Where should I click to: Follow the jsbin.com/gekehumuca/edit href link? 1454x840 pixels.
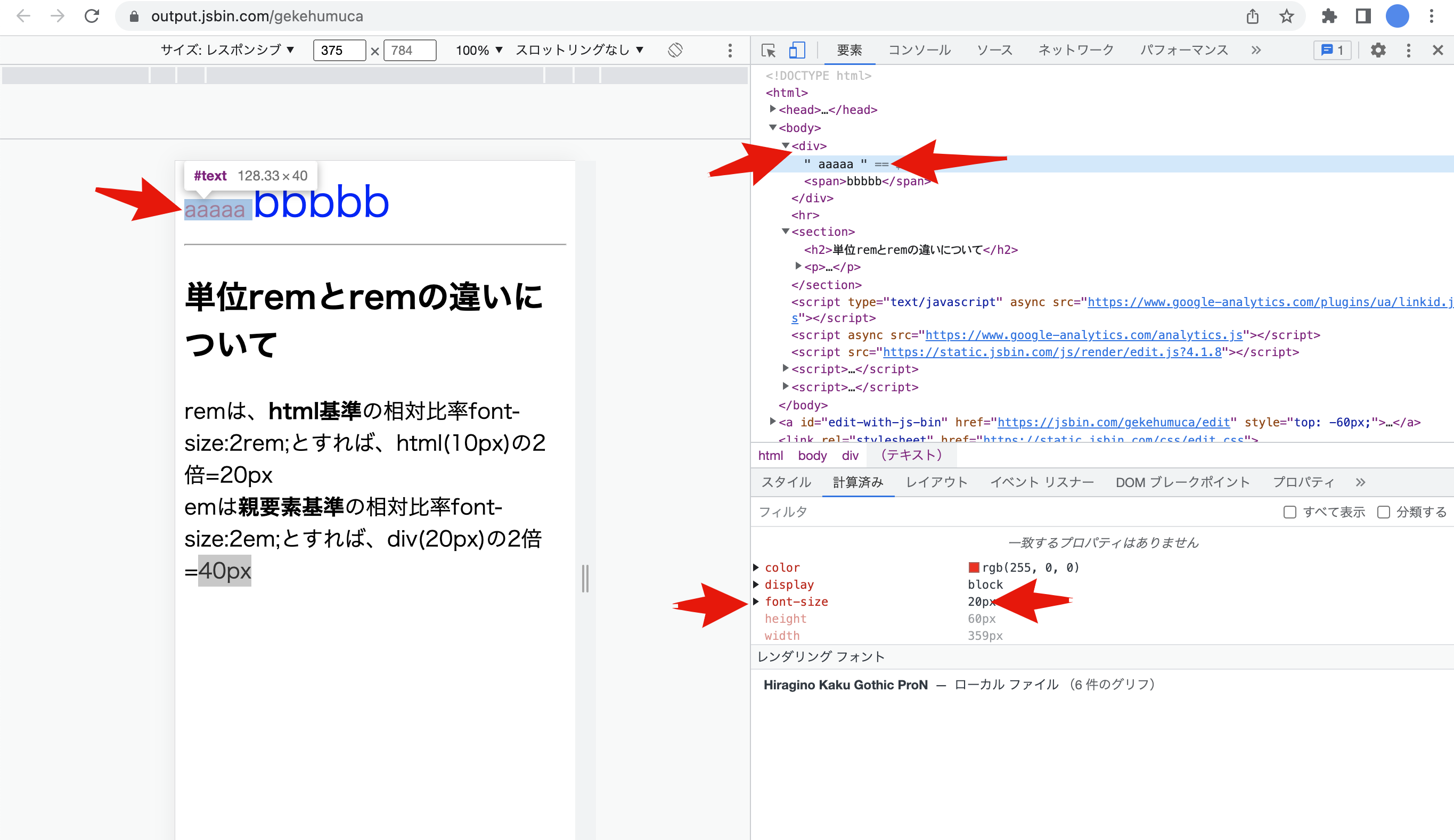click(x=1114, y=422)
